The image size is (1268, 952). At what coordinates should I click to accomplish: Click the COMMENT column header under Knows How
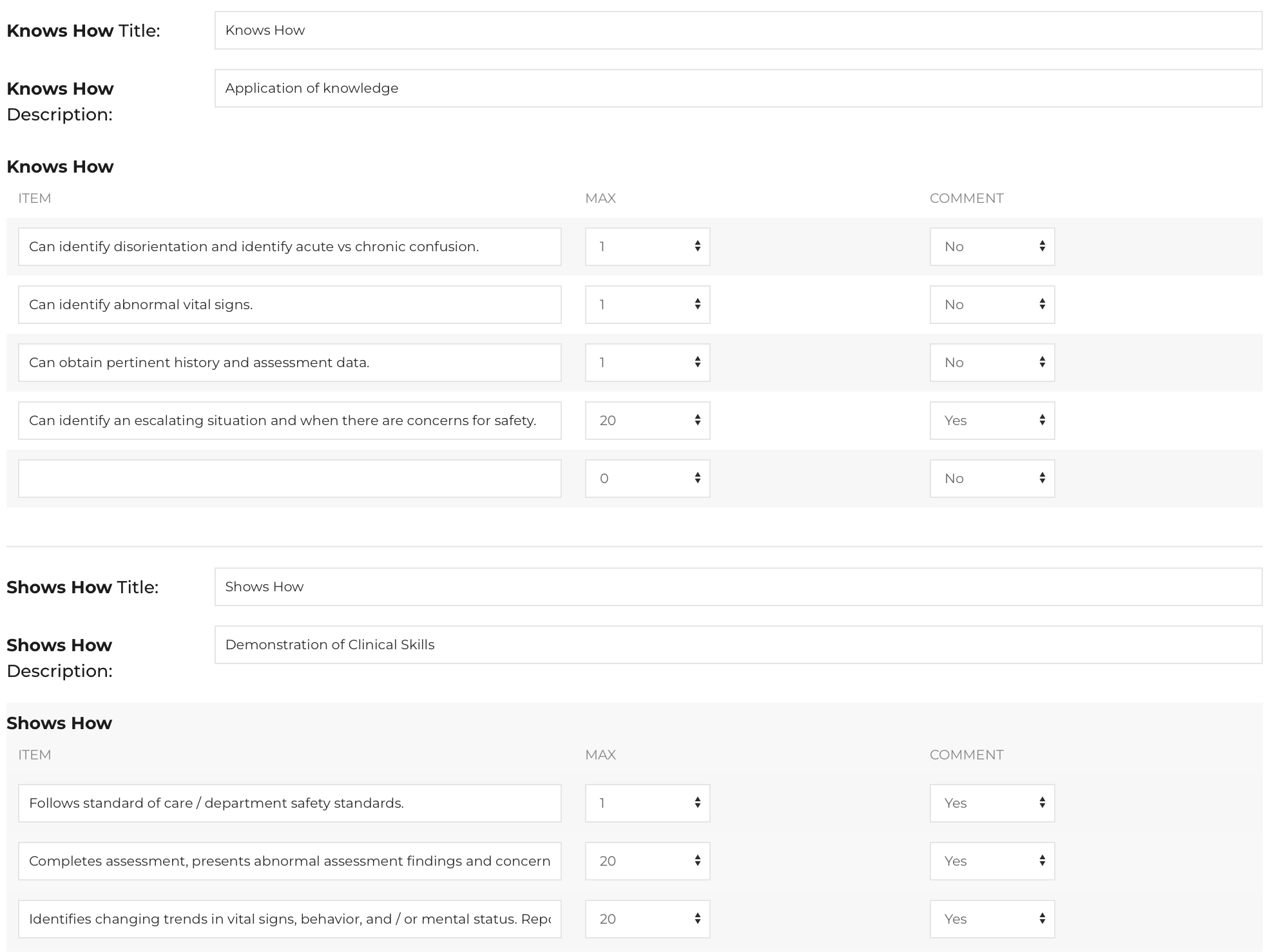point(966,198)
